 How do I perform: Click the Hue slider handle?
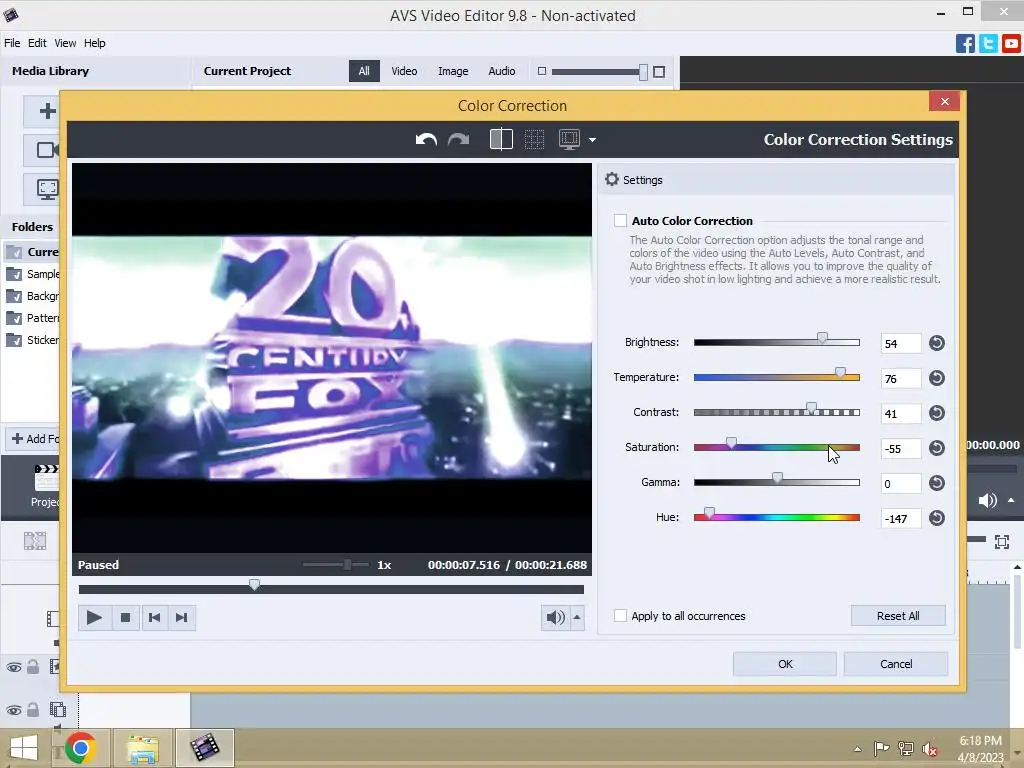pos(709,513)
